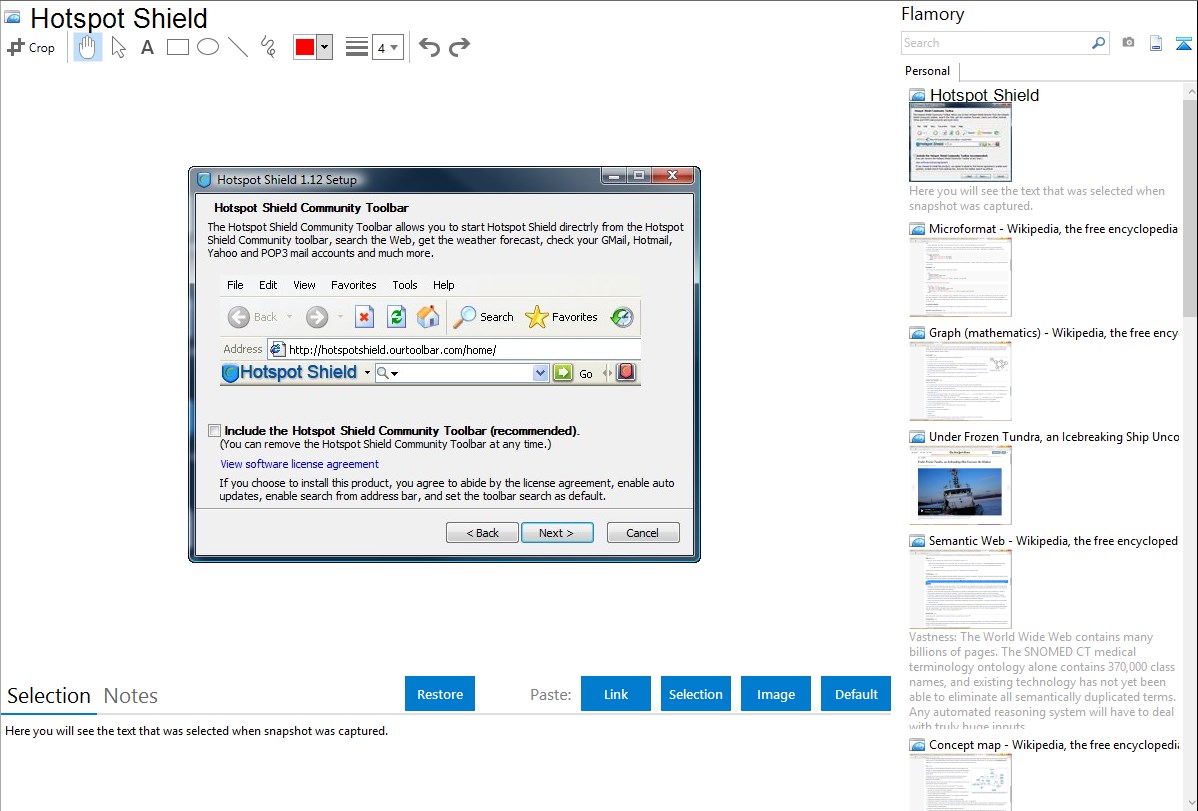Click the red color swatch
This screenshot has height=811, width=1198.
pyautogui.click(x=305, y=47)
